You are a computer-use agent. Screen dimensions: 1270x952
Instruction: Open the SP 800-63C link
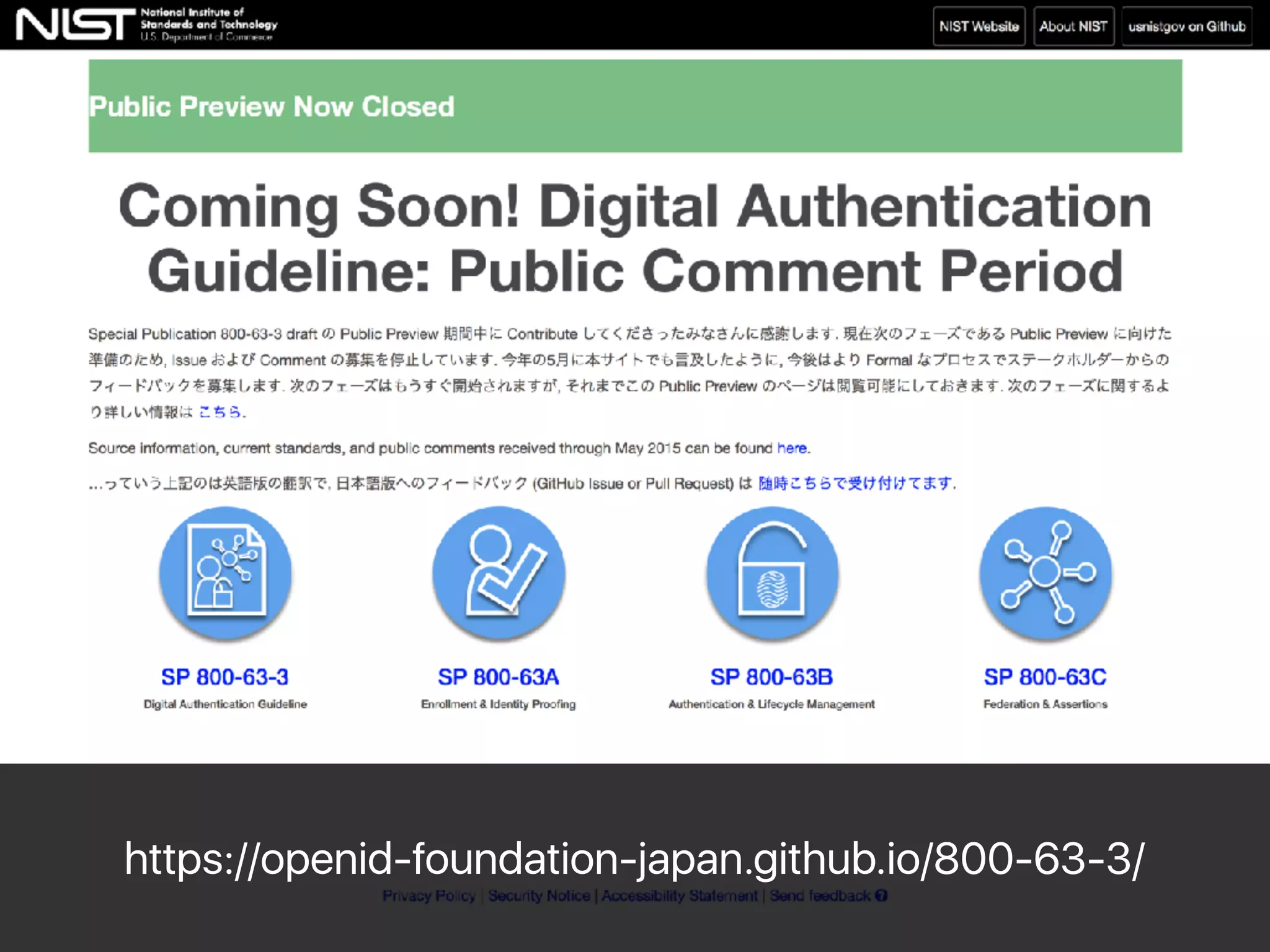coord(1045,677)
